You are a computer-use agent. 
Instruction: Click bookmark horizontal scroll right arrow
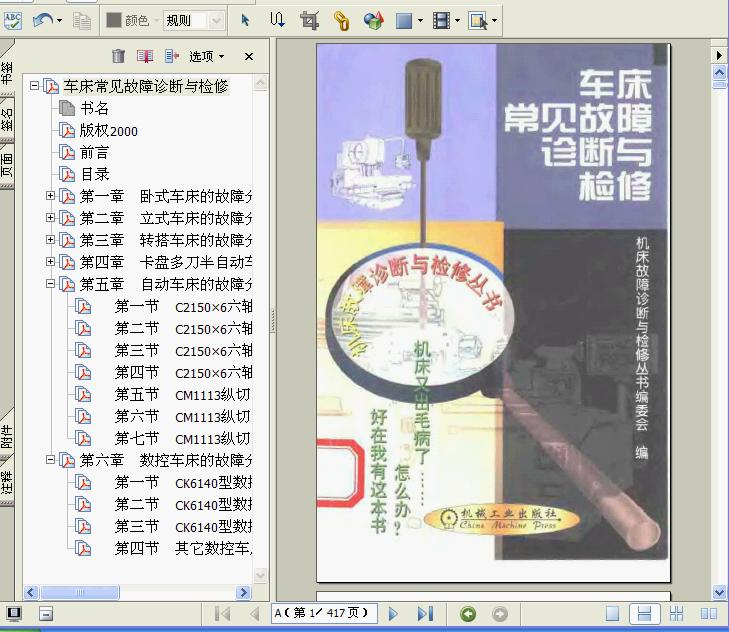pos(244,592)
